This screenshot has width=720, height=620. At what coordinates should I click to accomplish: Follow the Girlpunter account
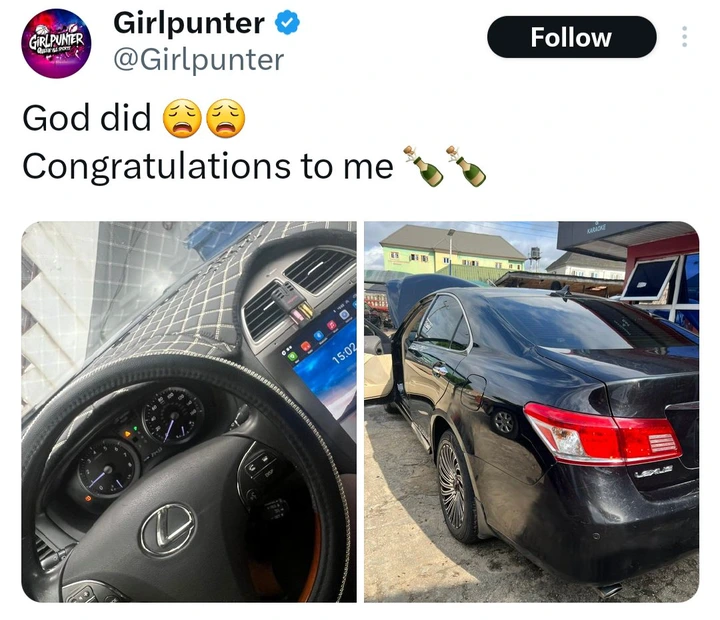coord(571,37)
